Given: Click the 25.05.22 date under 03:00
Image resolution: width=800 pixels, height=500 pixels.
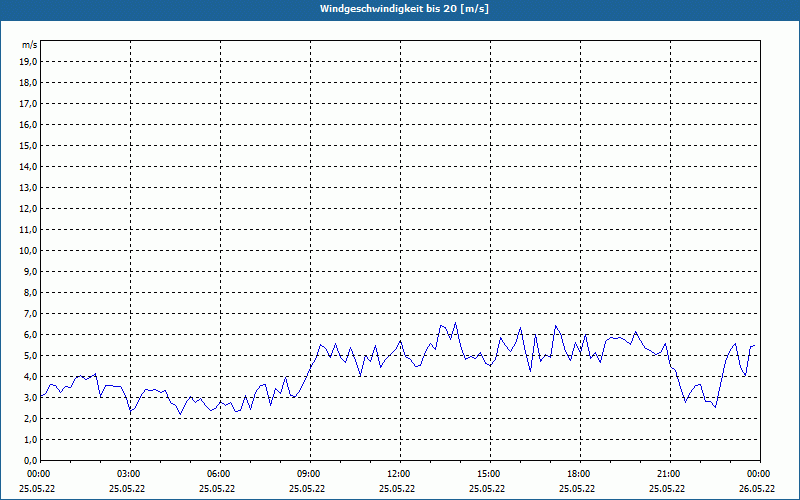Looking at the screenshot, I should 127,488.
